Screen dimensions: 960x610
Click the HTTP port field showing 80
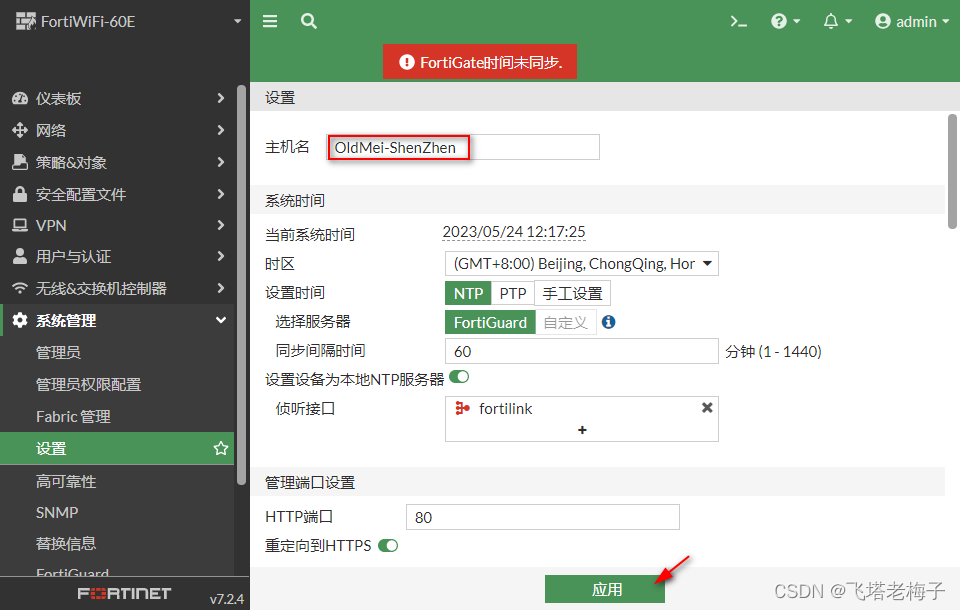543,517
